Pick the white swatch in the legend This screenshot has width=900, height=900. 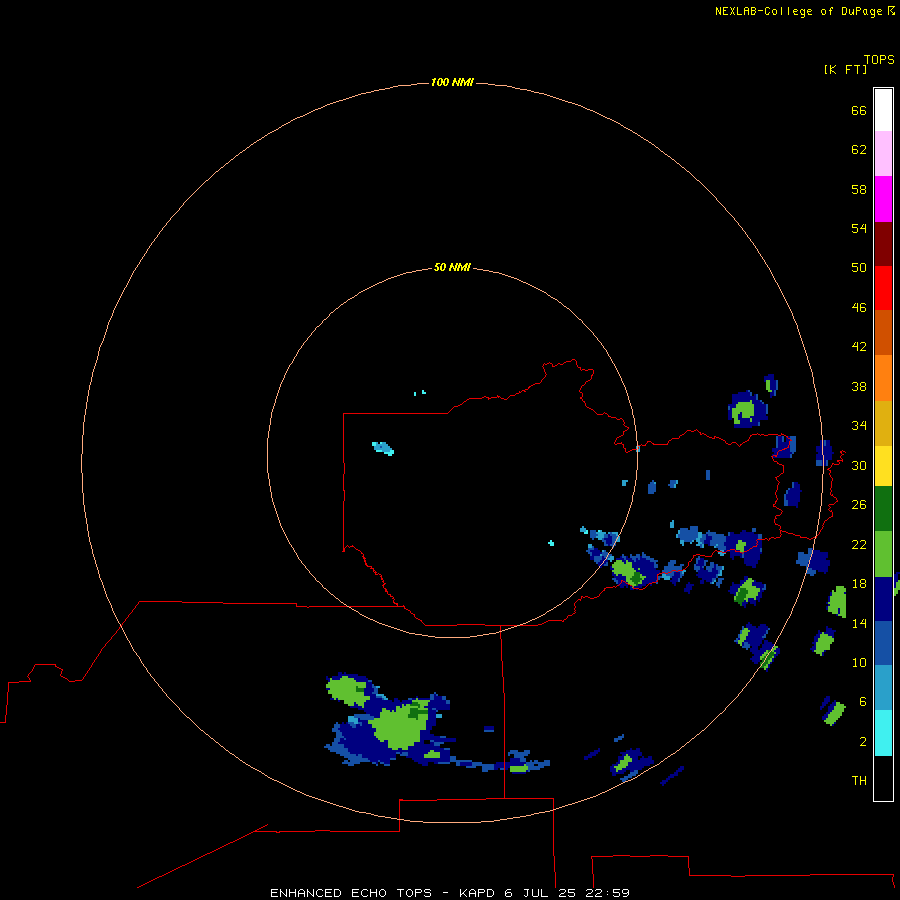click(x=883, y=110)
